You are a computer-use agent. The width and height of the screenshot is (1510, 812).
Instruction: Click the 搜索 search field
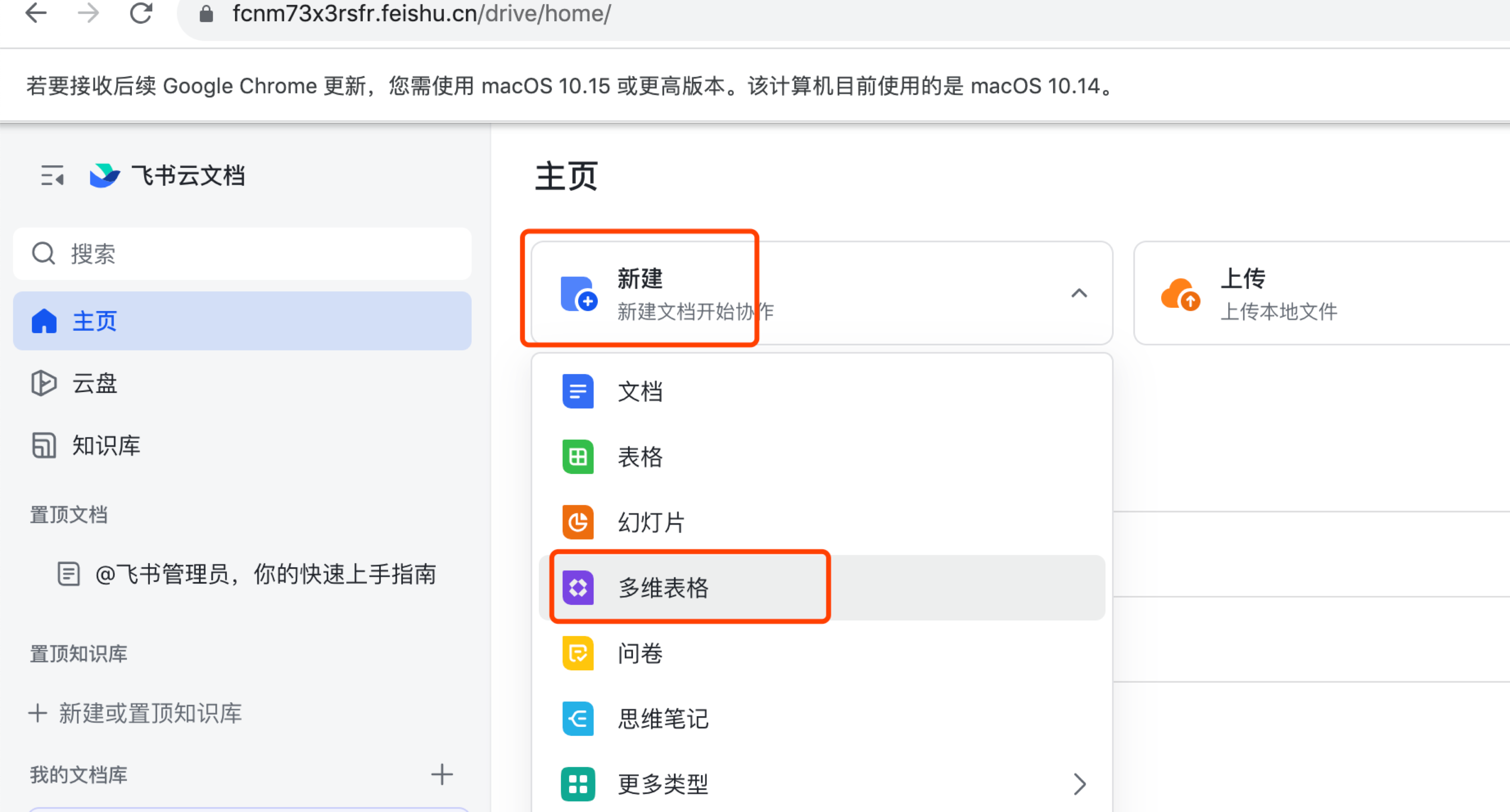click(241, 254)
